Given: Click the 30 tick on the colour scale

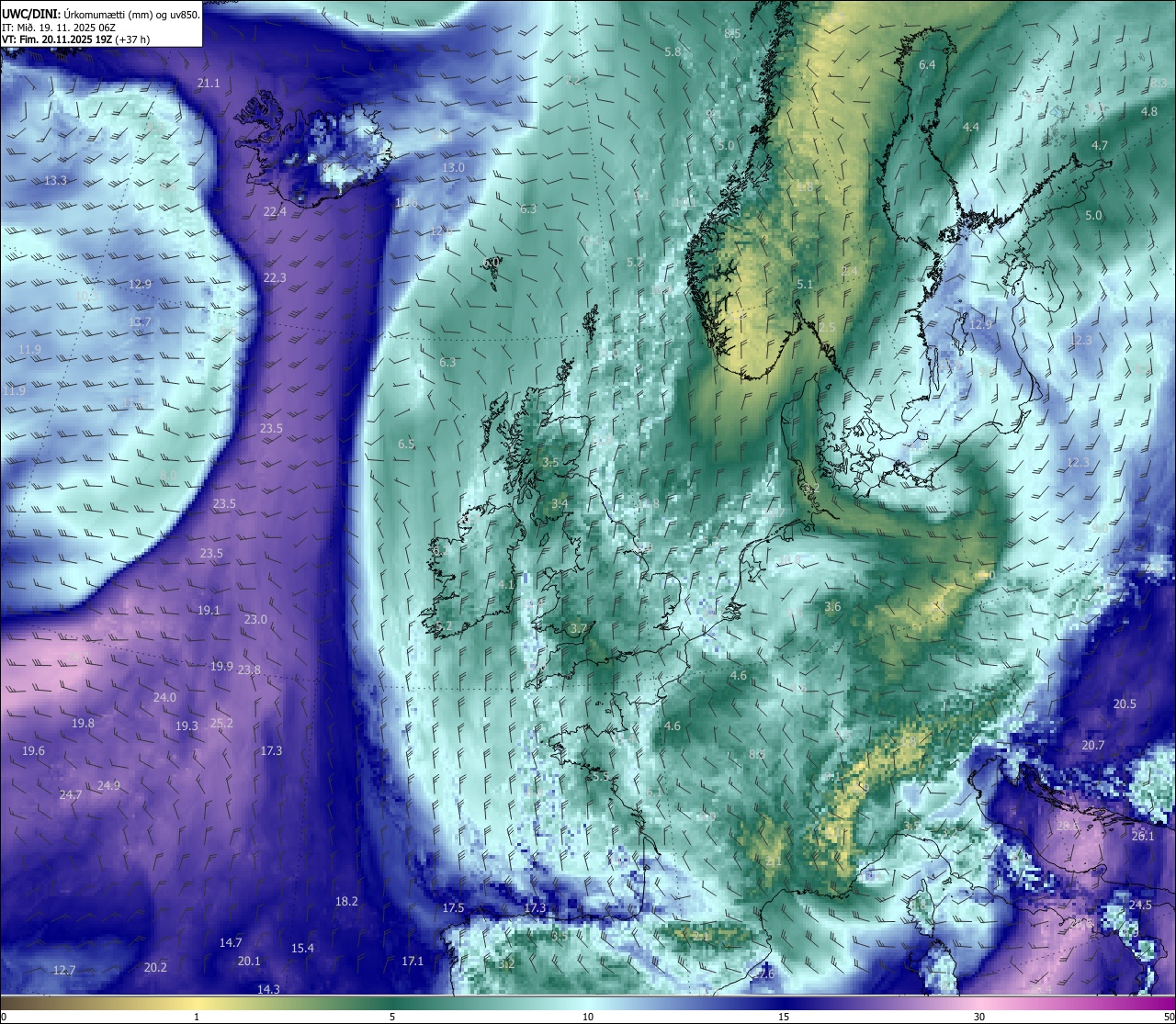Looking at the screenshot, I should point(979,1017).
